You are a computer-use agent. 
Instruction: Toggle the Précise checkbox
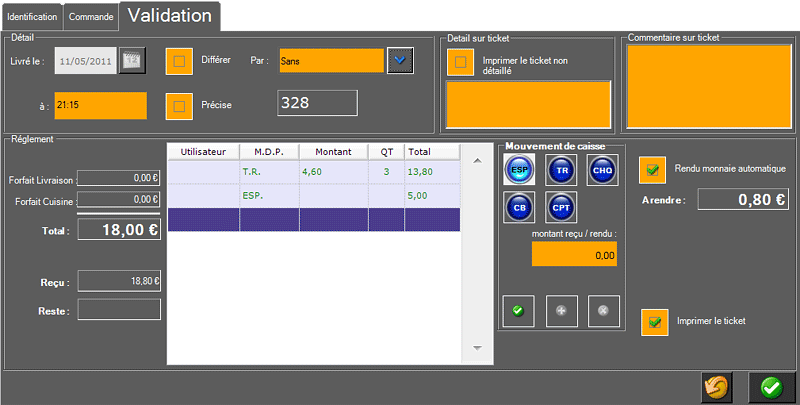click(x=179, y=106)
